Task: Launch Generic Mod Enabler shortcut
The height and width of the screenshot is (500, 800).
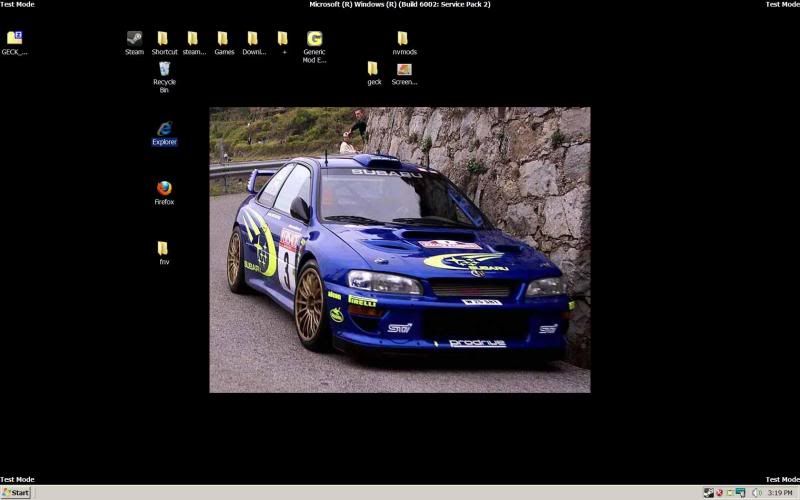Action: 314,47
